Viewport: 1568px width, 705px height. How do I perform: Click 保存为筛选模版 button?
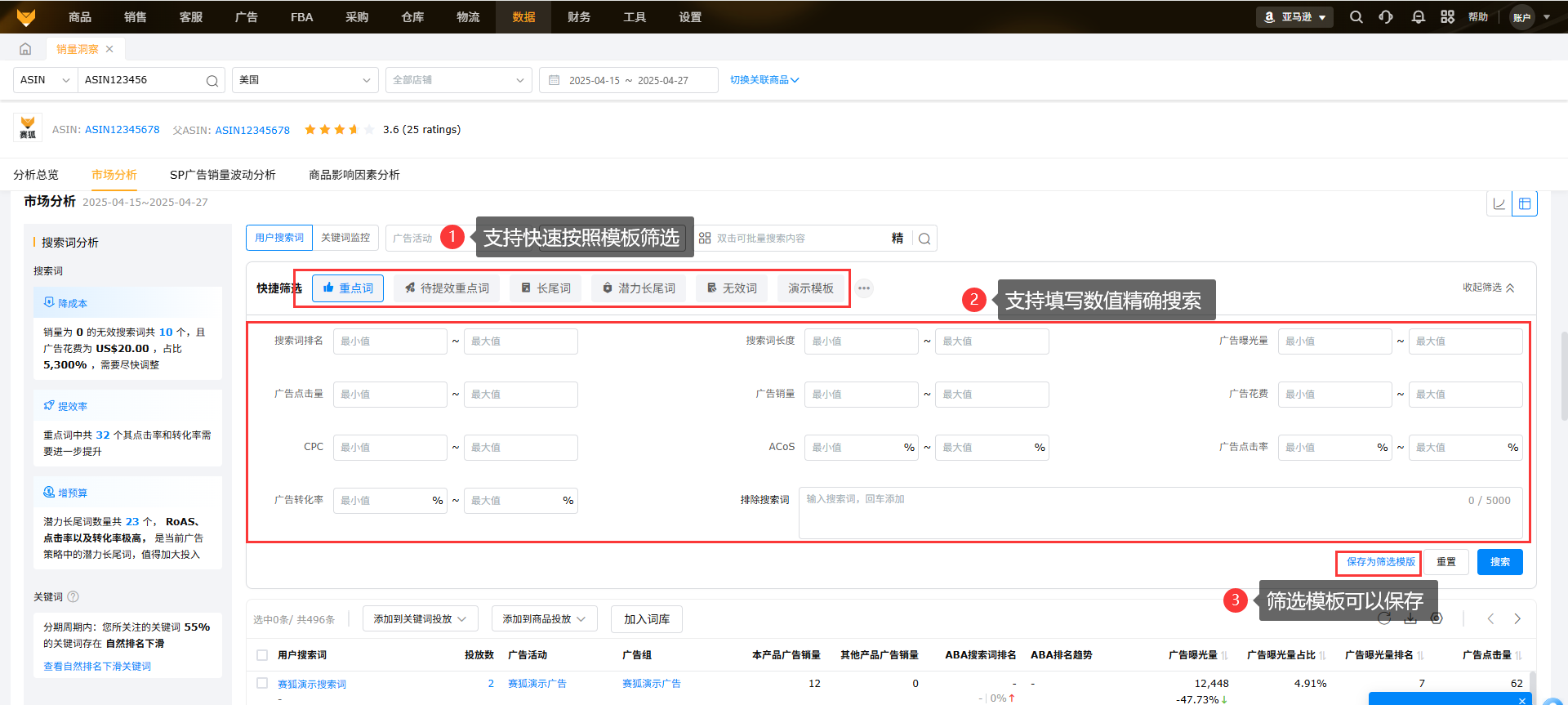tap(1379, 562)
